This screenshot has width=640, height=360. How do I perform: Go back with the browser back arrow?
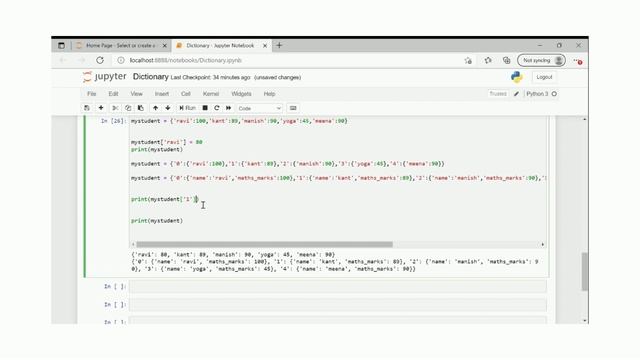(63, 60)
